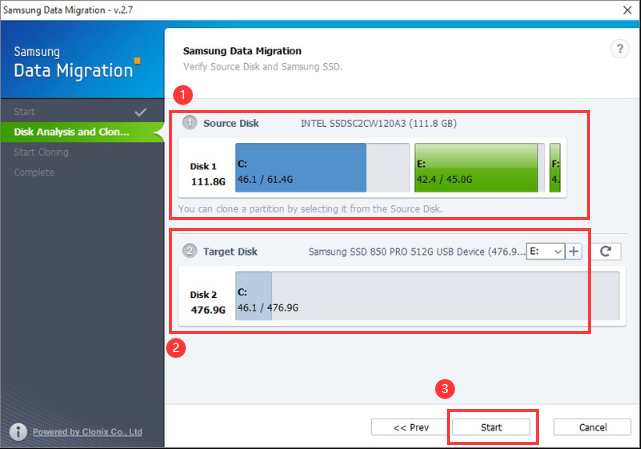
Task: Open help with the question mark icon
Action: 617,50
